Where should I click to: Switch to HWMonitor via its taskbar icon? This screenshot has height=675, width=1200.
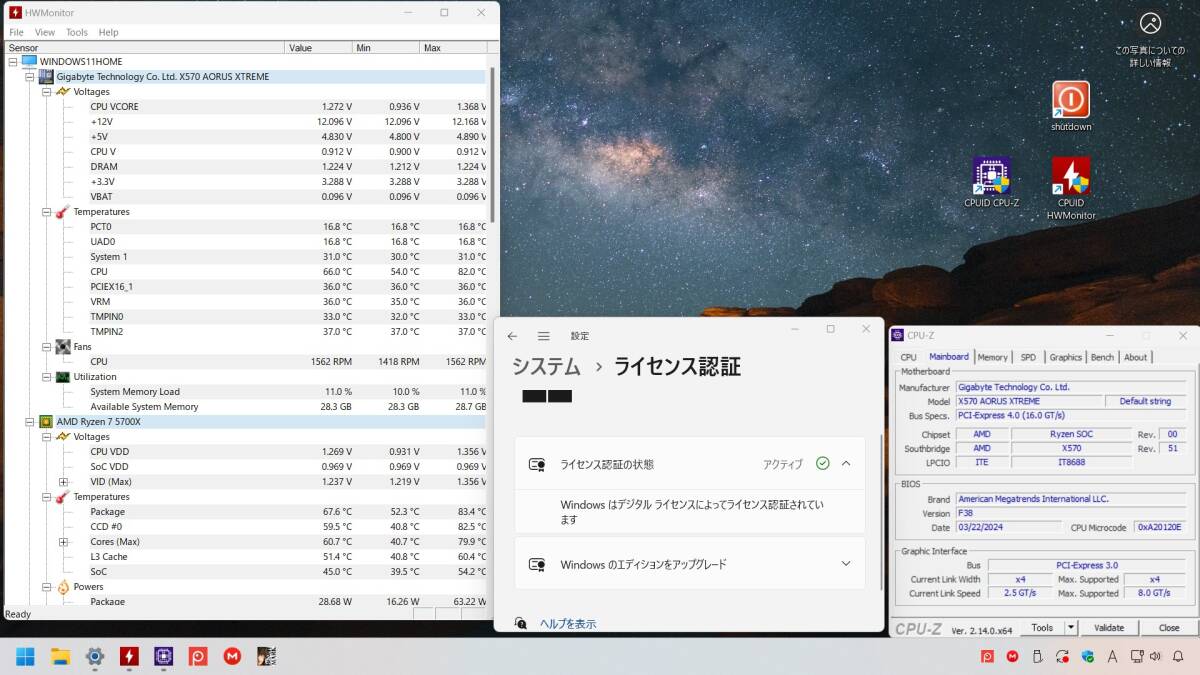(129, 656)
